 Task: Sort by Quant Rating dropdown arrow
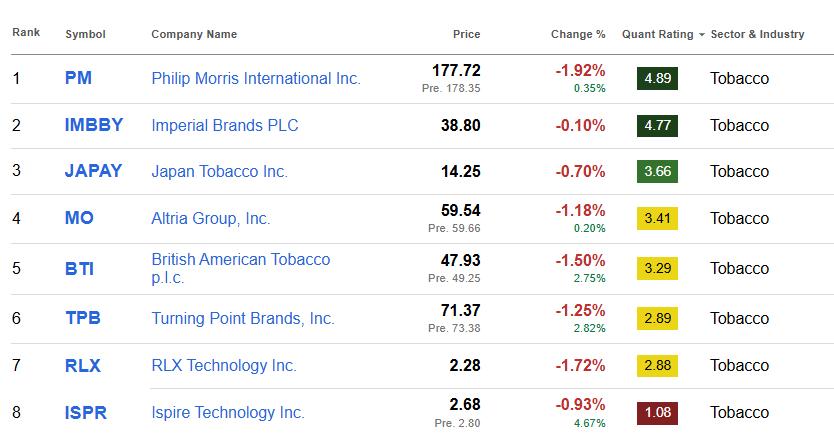tap(702, 34)
